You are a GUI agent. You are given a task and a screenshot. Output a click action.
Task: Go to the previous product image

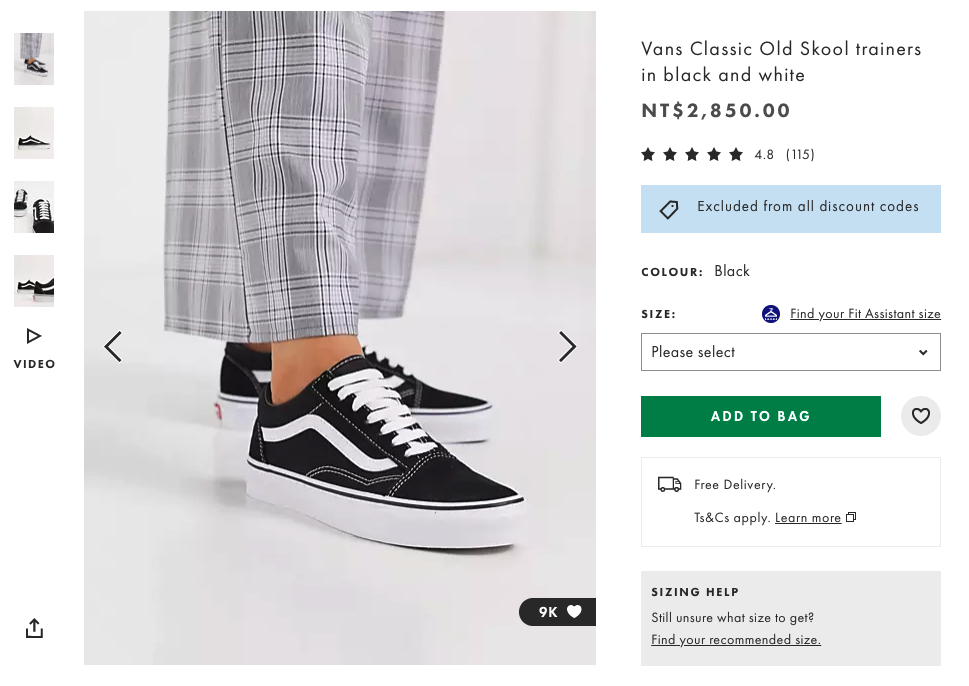[x=113, y=347]
